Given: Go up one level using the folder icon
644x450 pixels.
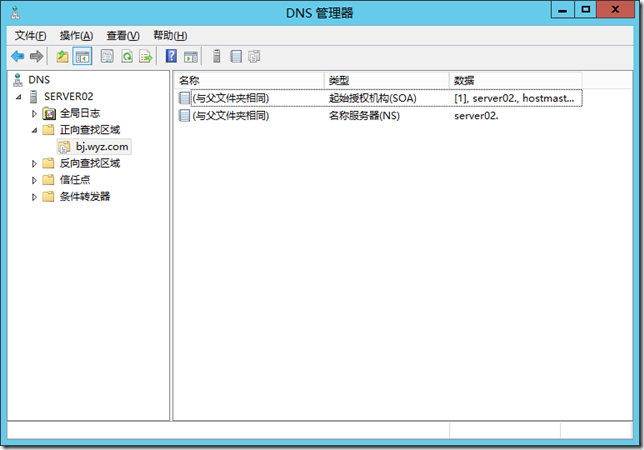Looking at the screenshot, I should coord(62,56).
